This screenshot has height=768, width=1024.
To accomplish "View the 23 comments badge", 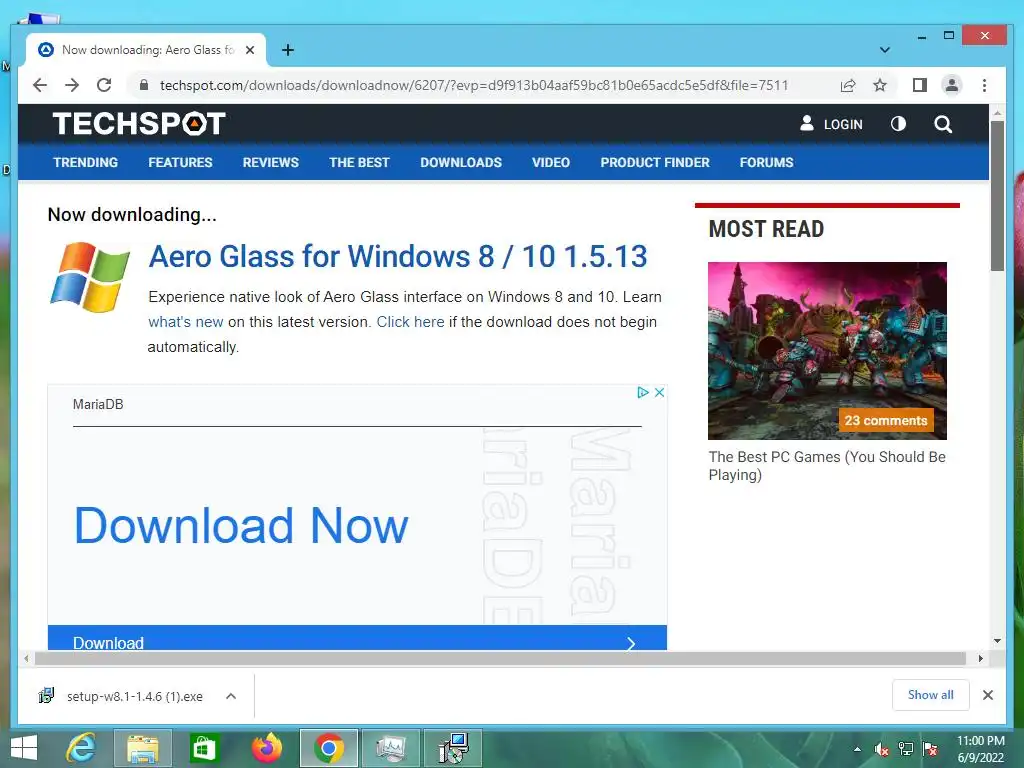I will pyautogui.click(x=886, y=421).
